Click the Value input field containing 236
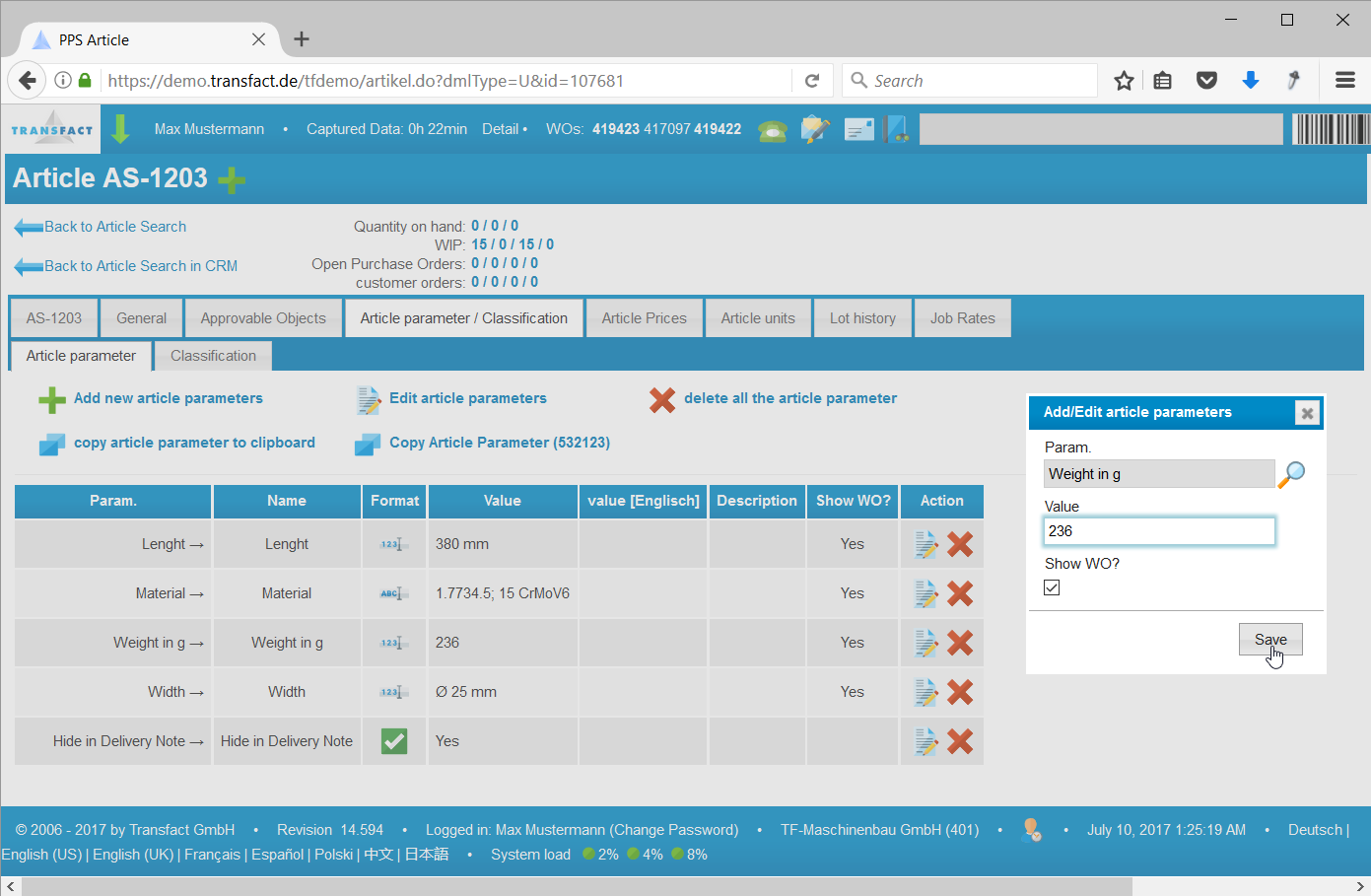The width and height of the screenshot is (1371, 896). point(1159,531)
